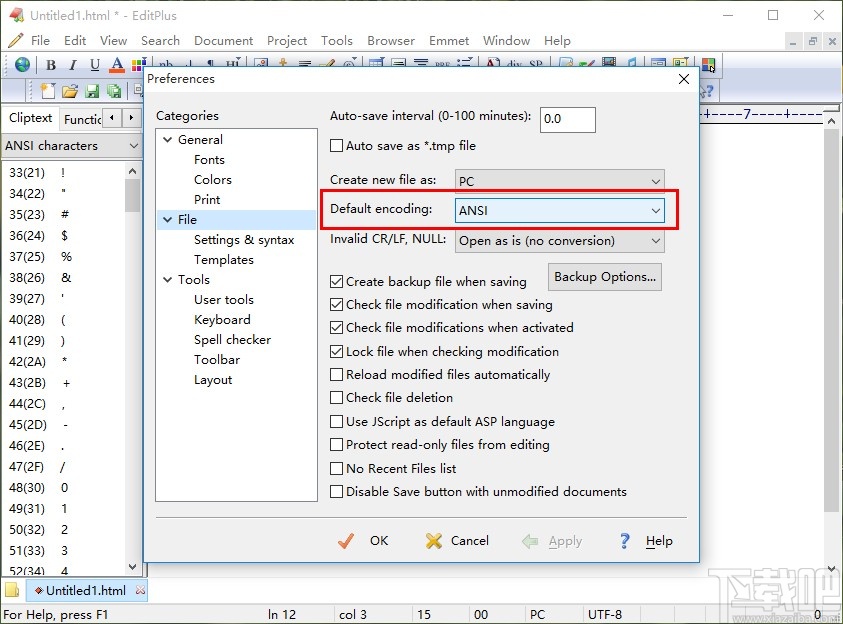
Task: Open the Document menu
Action: [223, 41]
